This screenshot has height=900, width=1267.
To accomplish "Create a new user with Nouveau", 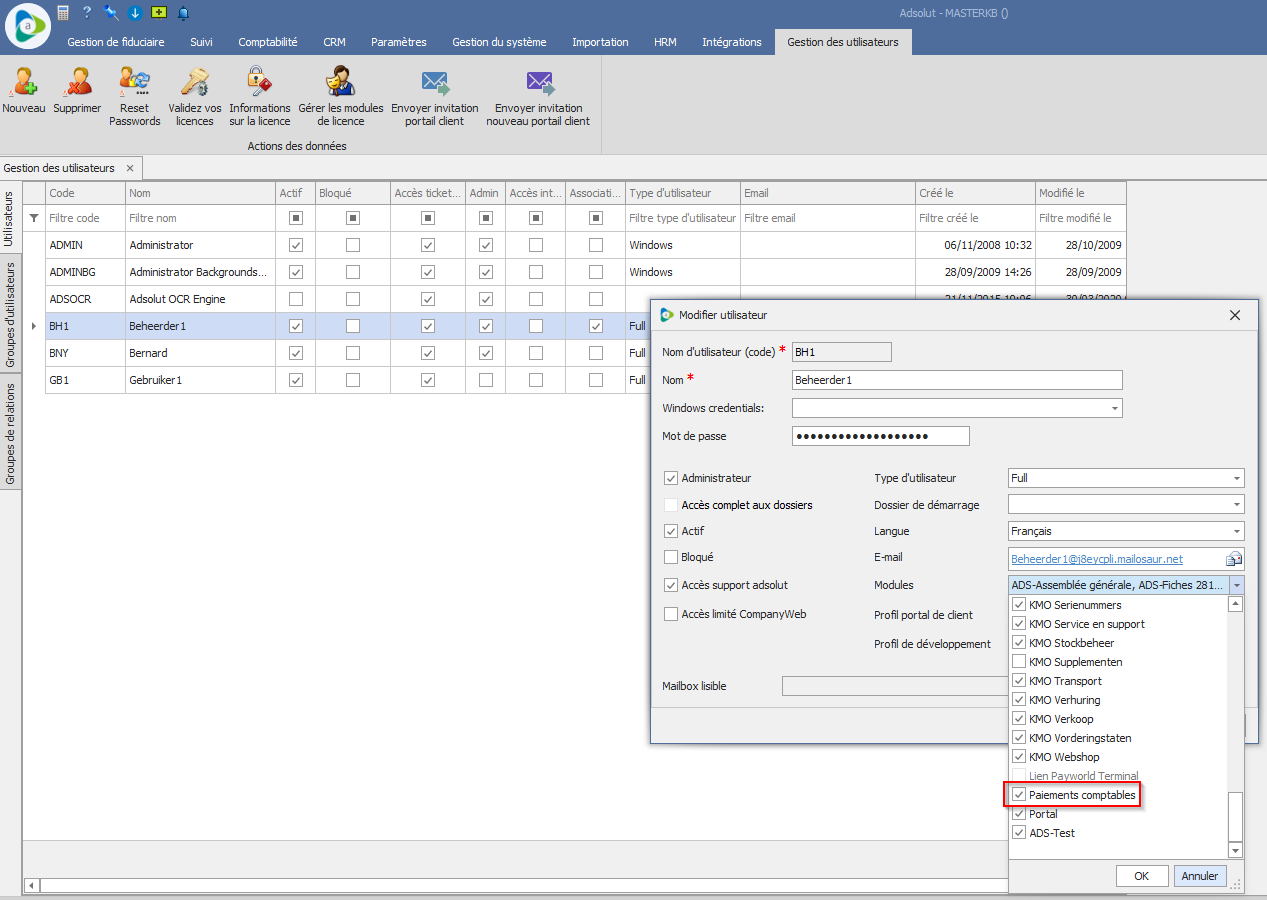I will click(24, 90).
